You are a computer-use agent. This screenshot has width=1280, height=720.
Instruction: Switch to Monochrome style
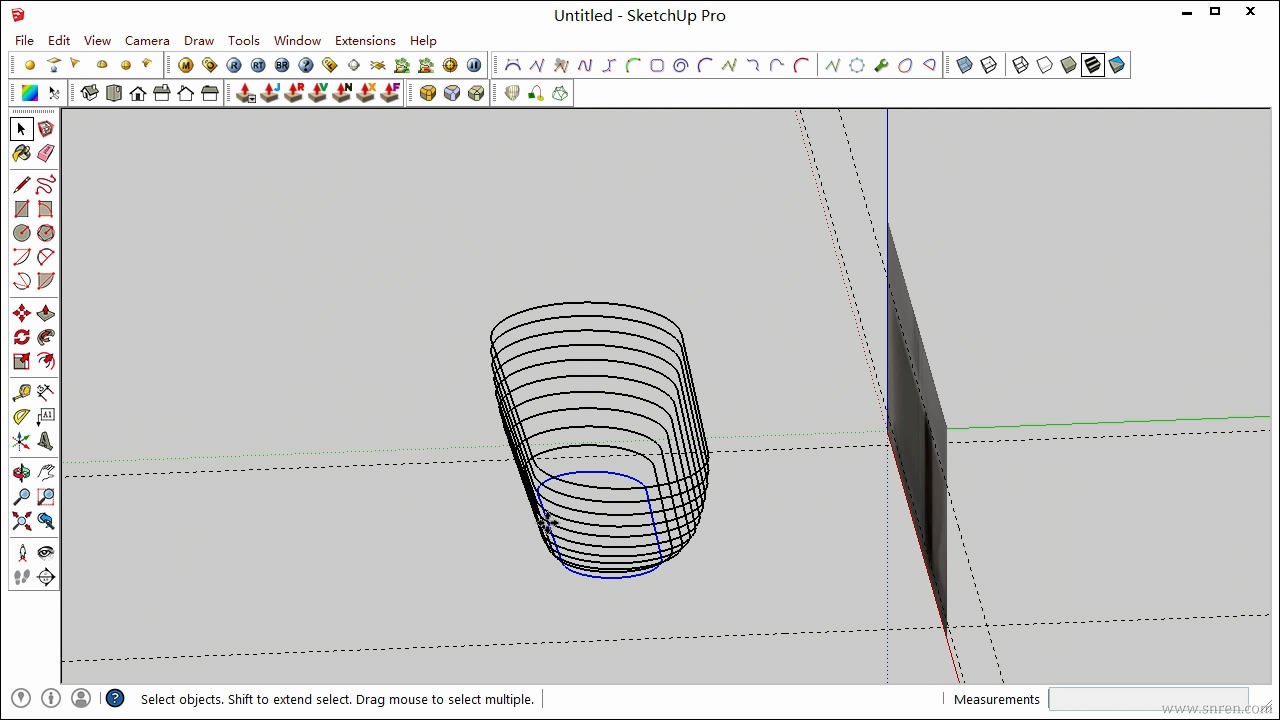point(1117,65)
